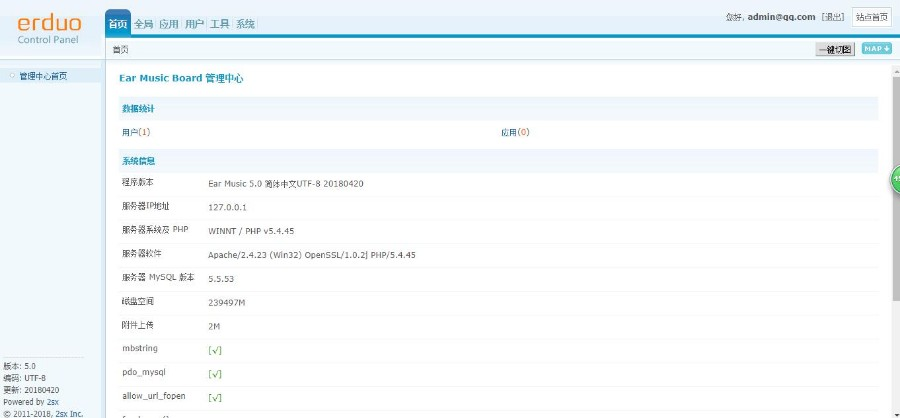Click the 磁盘空间 label

138,301
